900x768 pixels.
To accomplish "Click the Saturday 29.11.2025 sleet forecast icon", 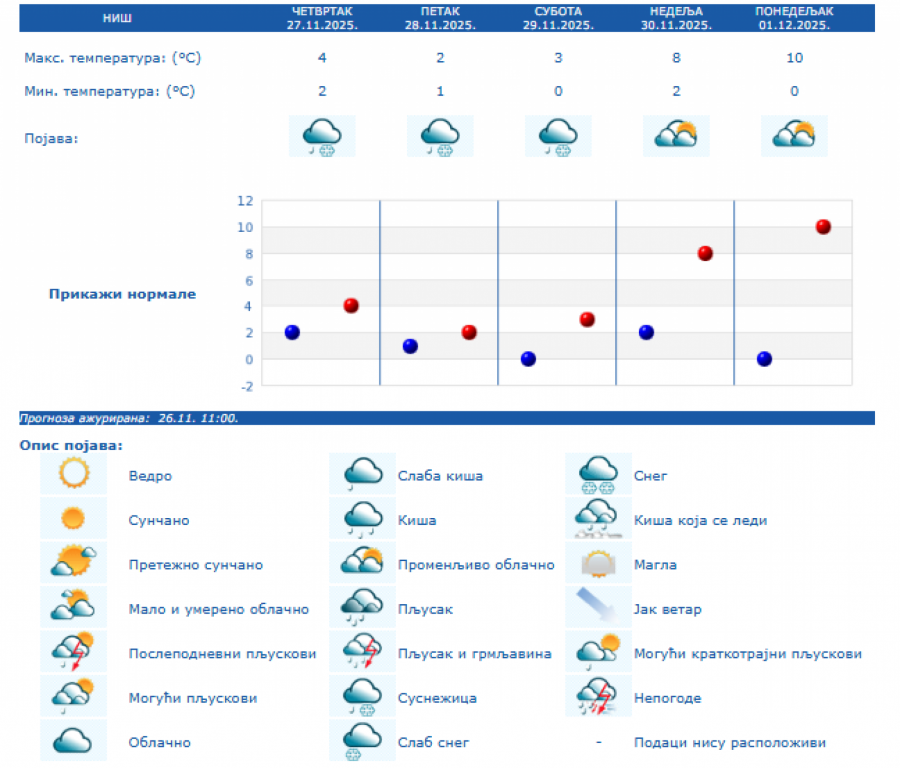I will point(558,136).
